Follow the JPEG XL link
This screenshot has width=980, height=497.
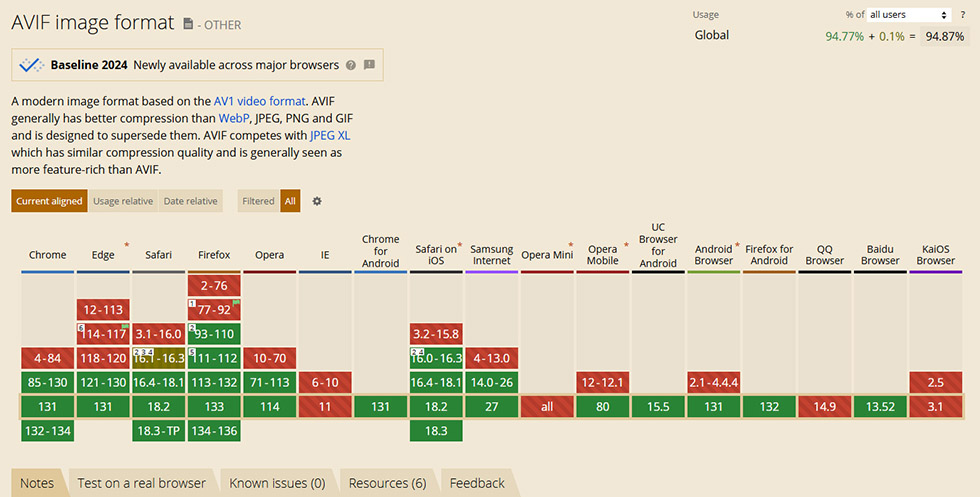coord(330,135)
